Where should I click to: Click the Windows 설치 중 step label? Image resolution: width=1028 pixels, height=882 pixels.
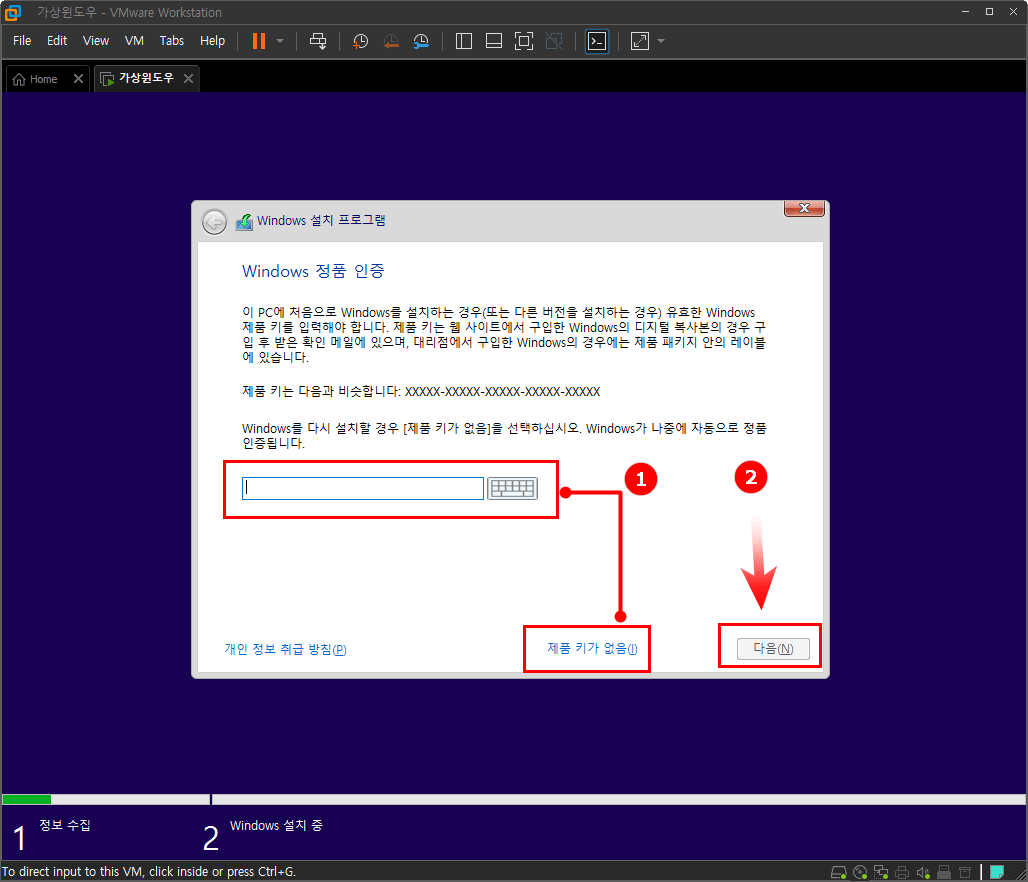coord(276,826)
